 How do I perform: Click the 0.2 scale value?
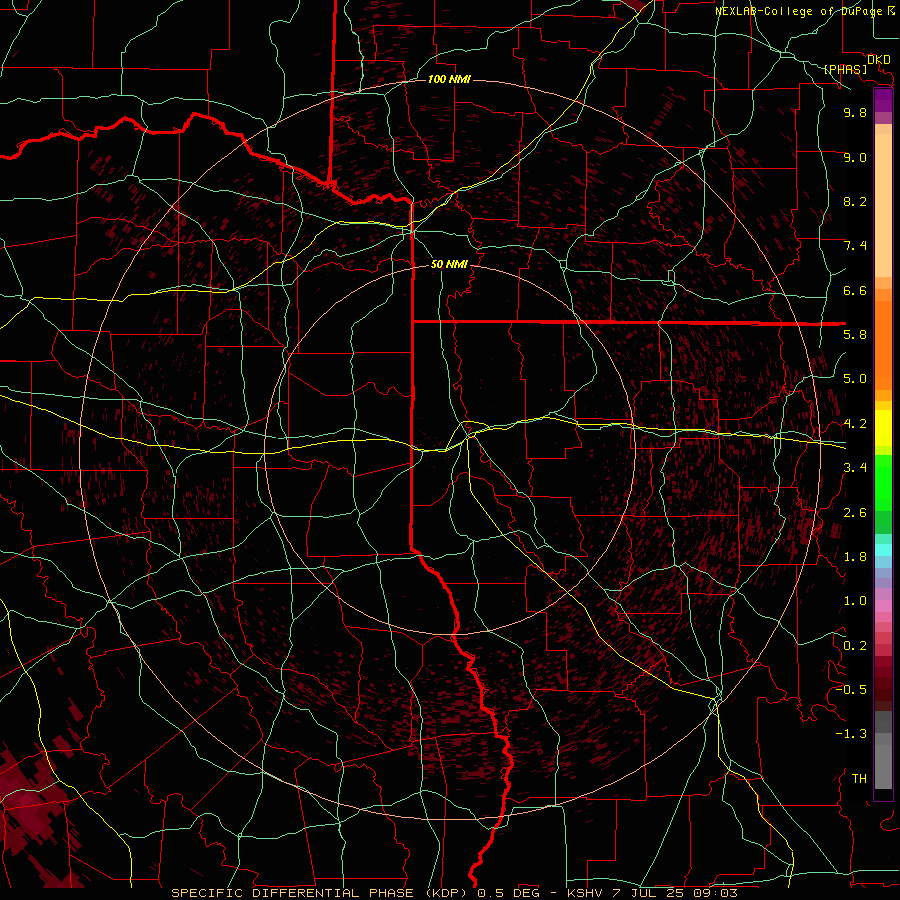(x=855, y=646)
